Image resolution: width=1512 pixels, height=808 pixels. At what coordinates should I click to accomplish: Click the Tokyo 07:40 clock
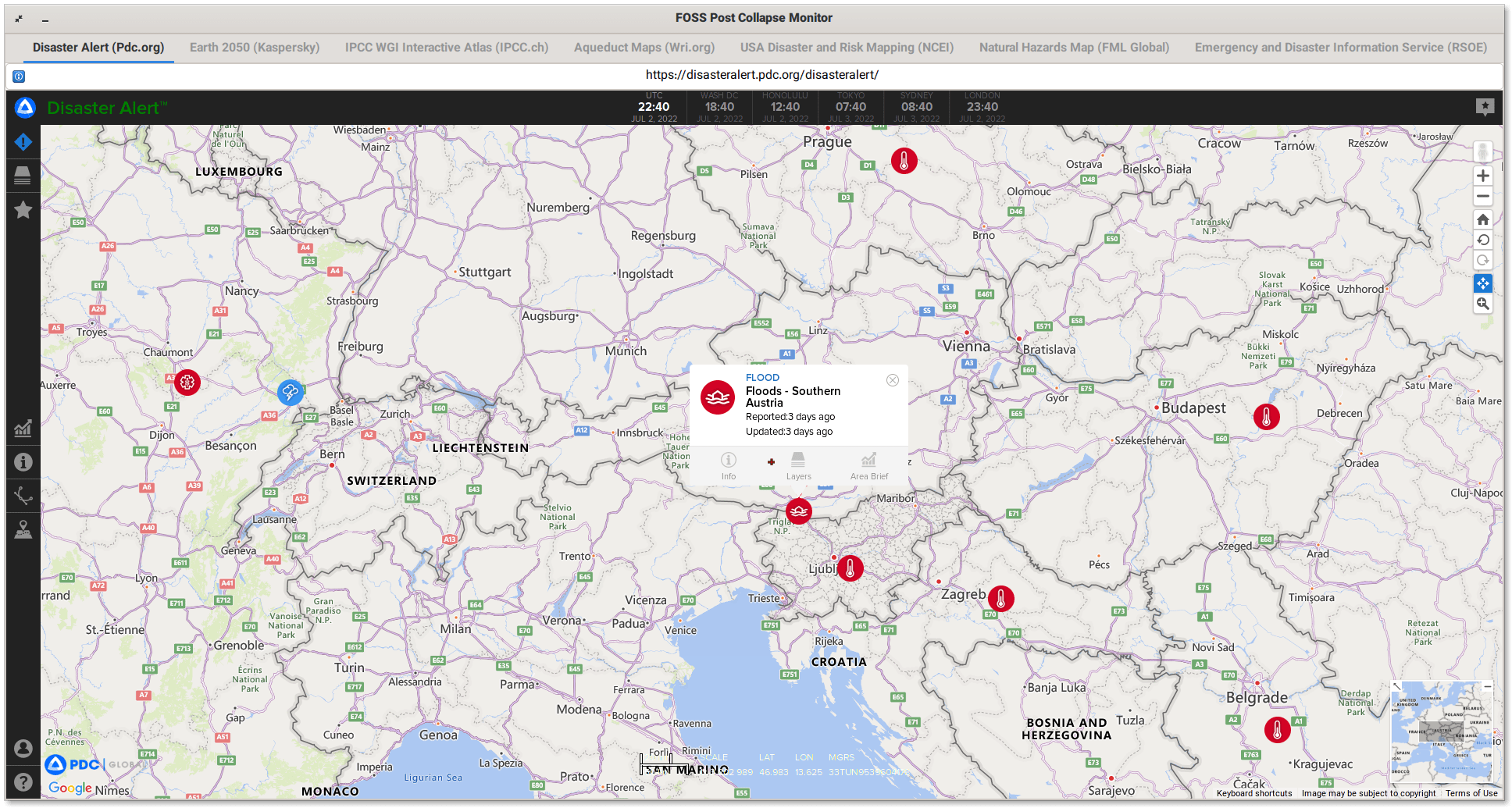[x=851, y=107]
